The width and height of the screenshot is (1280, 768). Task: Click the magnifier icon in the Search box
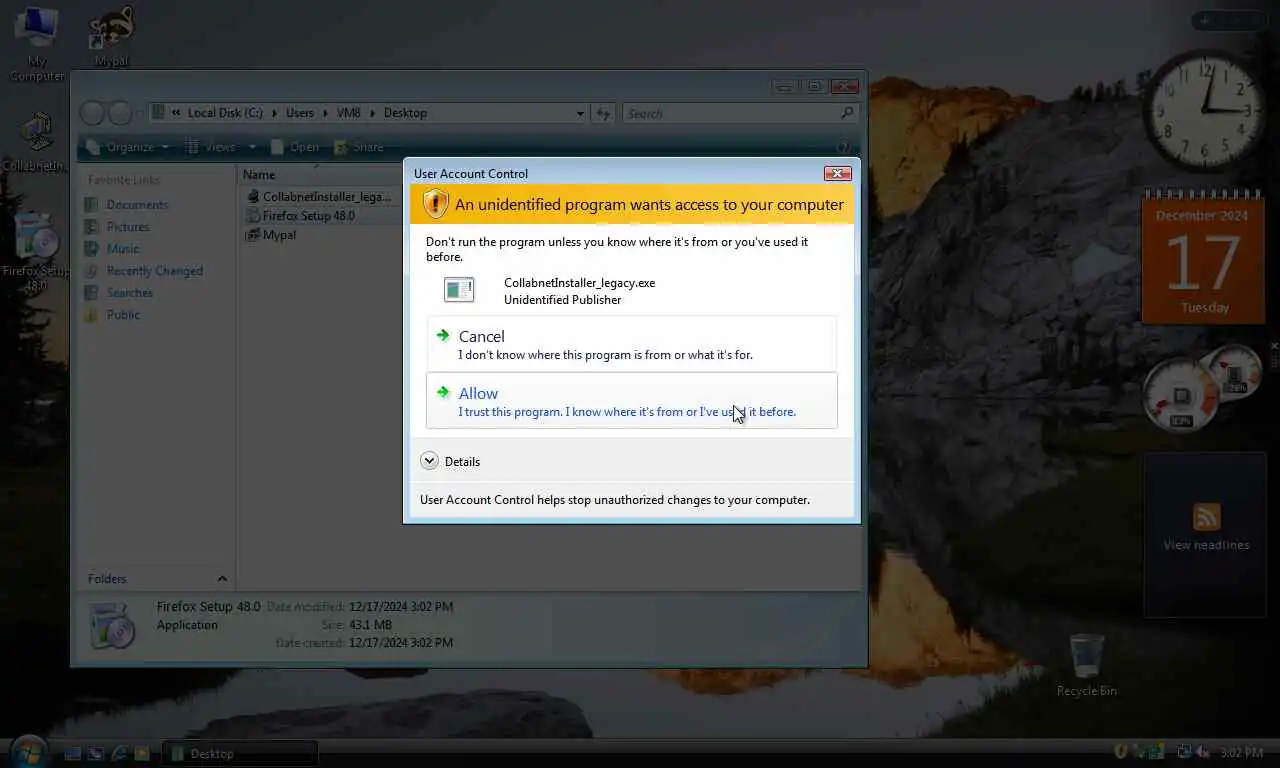tap(847, 113)
